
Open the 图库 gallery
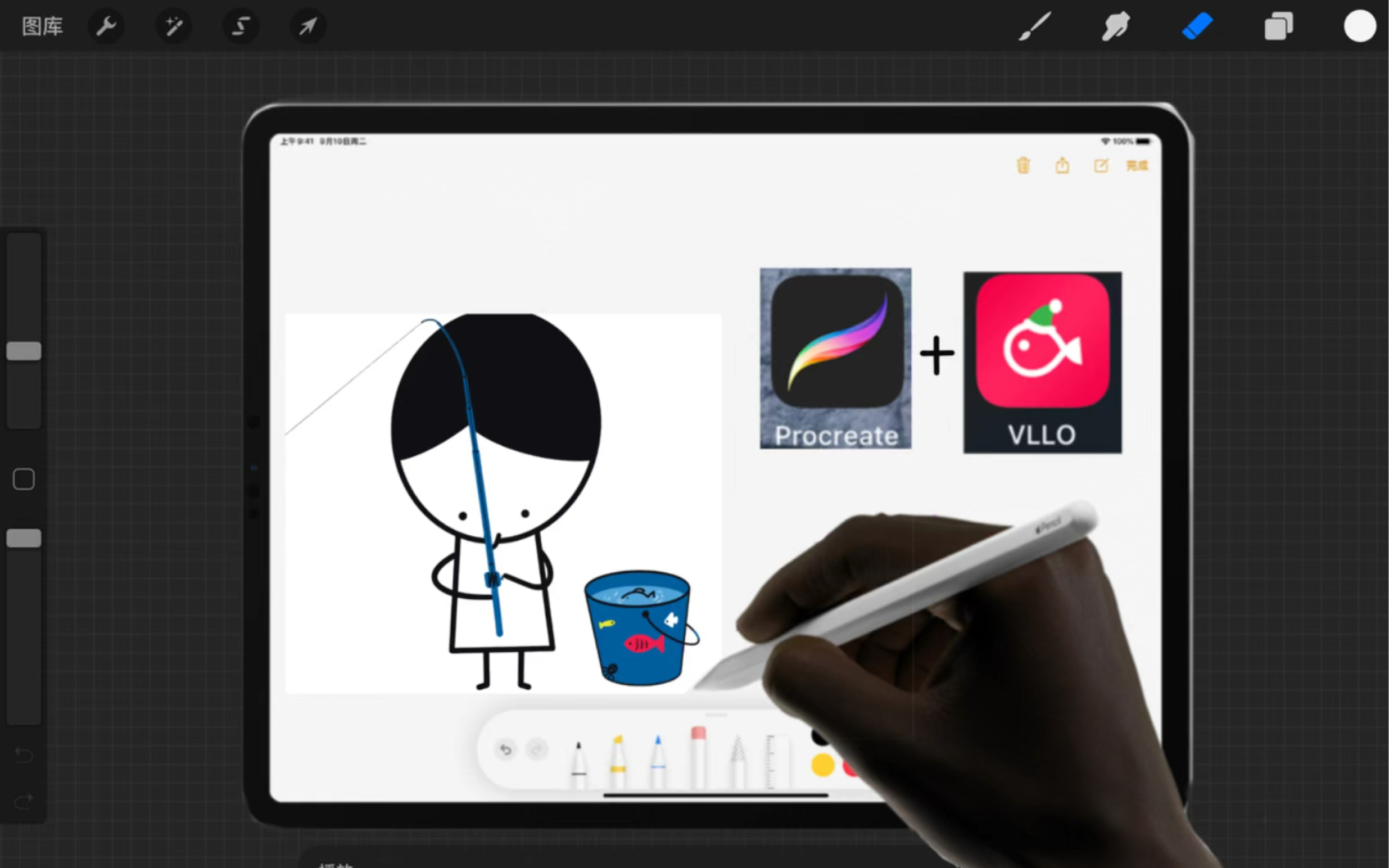pyautogui.click(x=42, y=26)
